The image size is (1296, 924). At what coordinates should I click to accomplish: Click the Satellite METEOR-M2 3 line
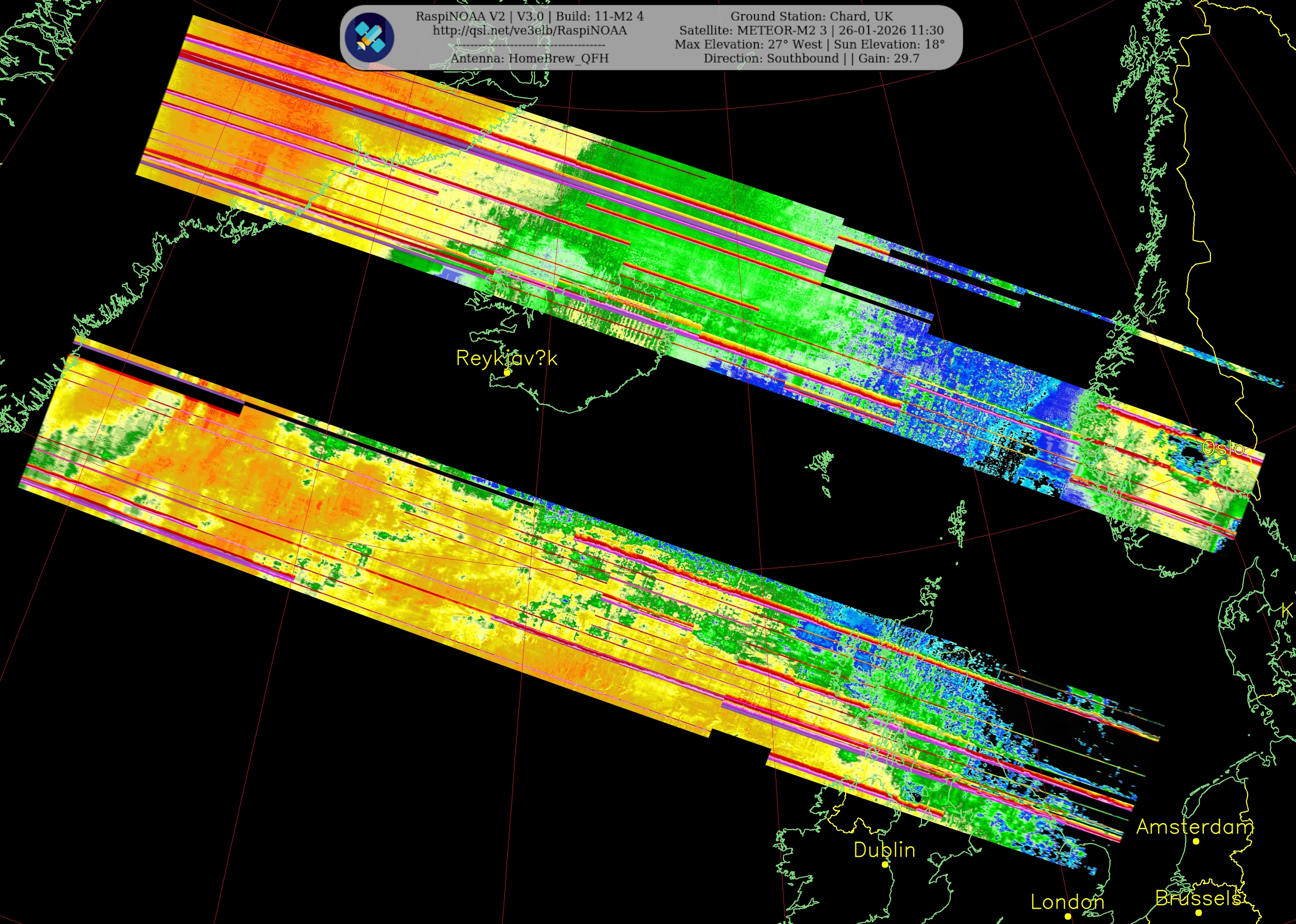(811, 31)
